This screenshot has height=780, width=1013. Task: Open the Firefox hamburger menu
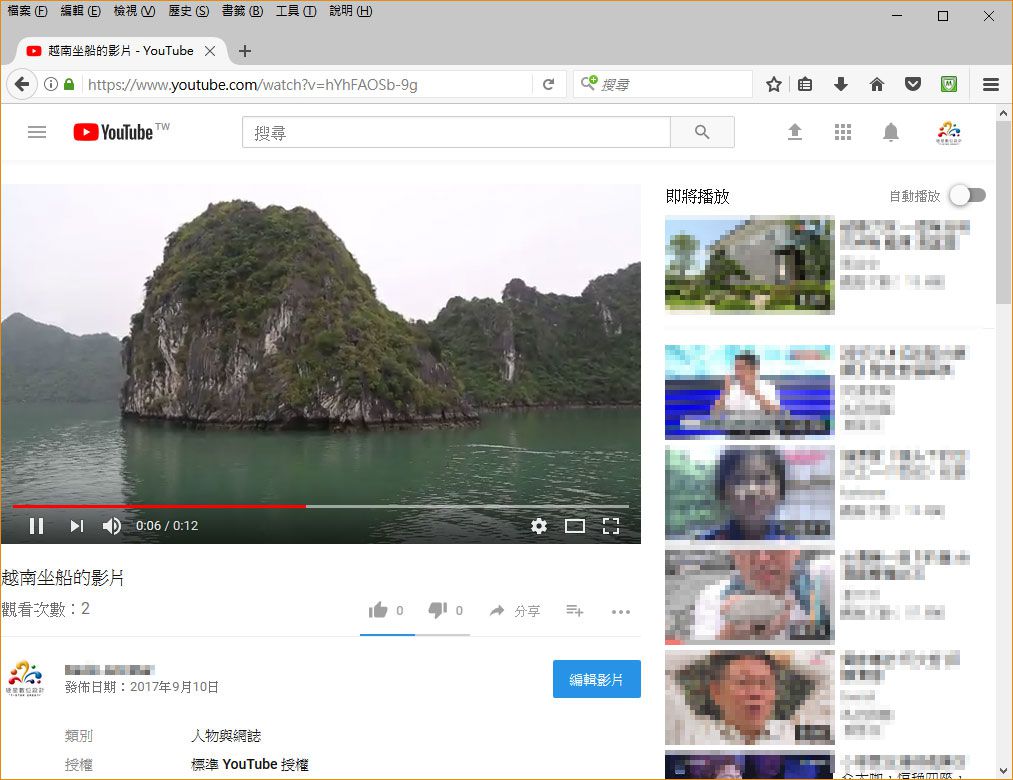pos(991,85)
